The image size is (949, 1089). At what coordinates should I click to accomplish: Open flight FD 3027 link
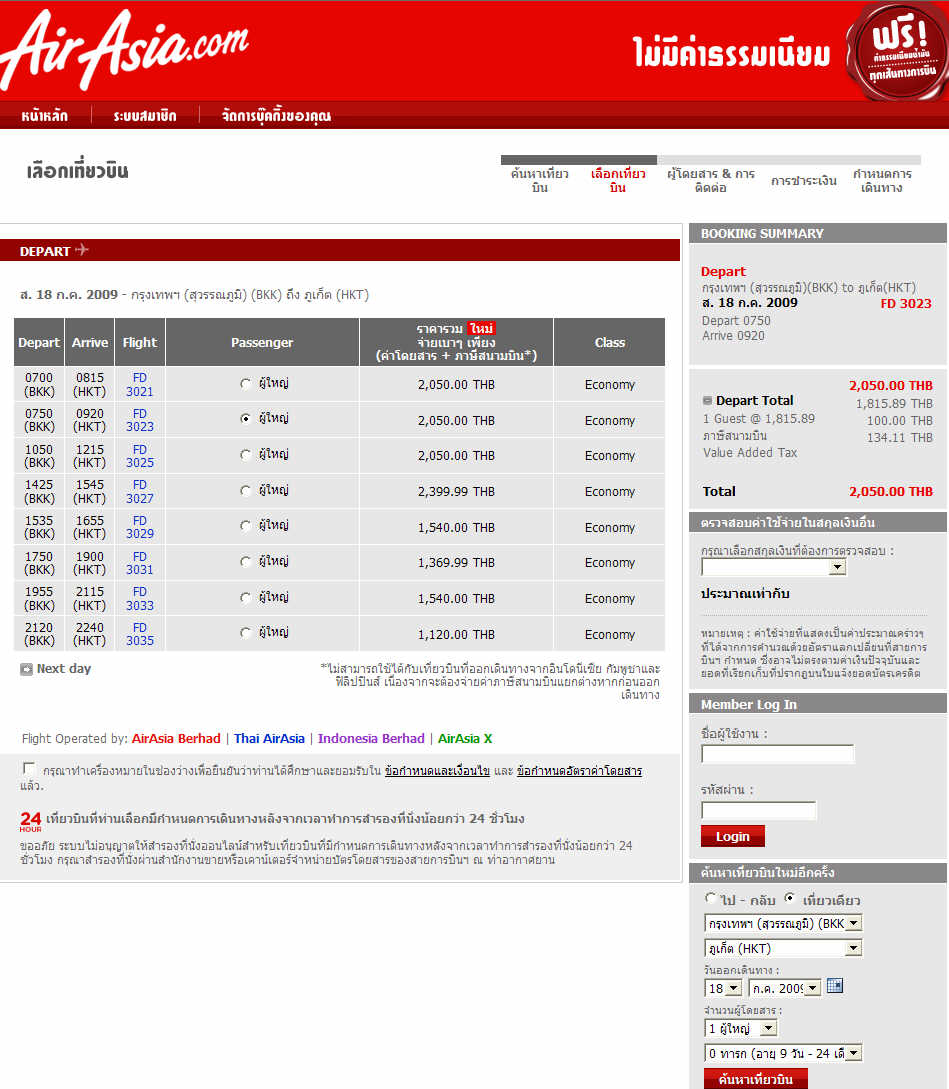pos(140,492)
